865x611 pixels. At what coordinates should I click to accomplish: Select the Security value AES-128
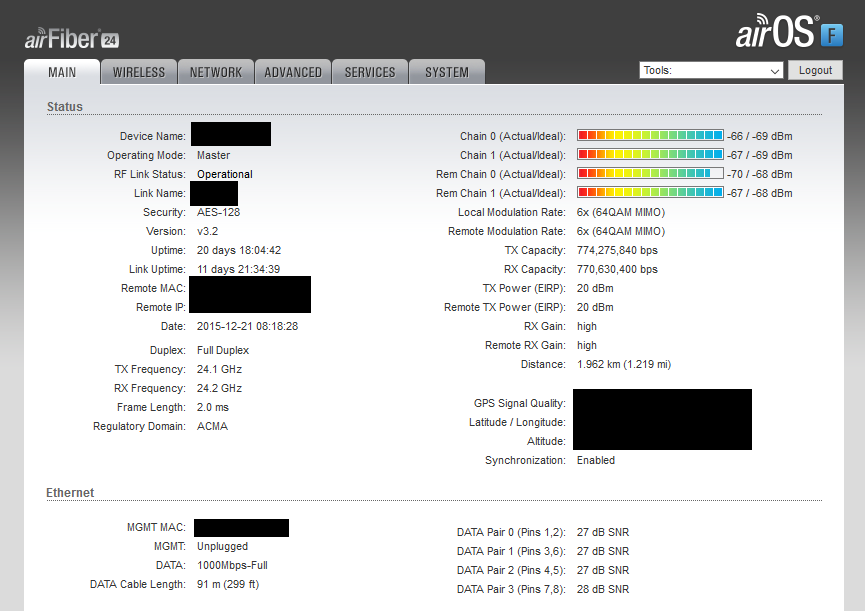point(218,212)
